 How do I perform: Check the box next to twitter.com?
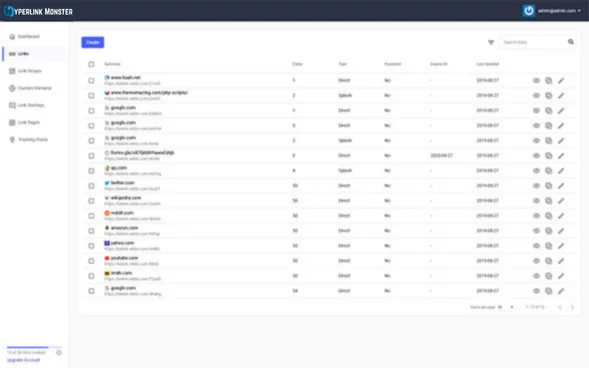point(91,186)
